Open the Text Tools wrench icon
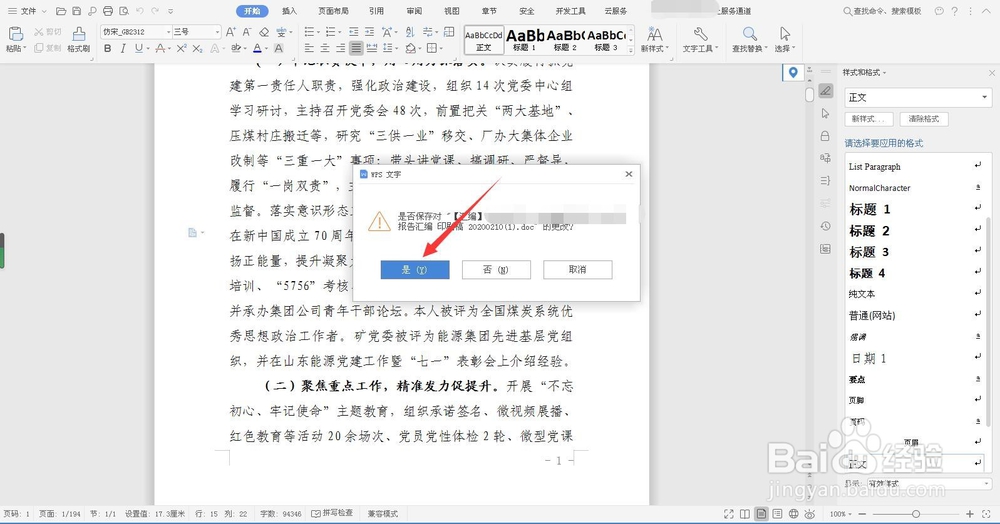 point(700,34)
